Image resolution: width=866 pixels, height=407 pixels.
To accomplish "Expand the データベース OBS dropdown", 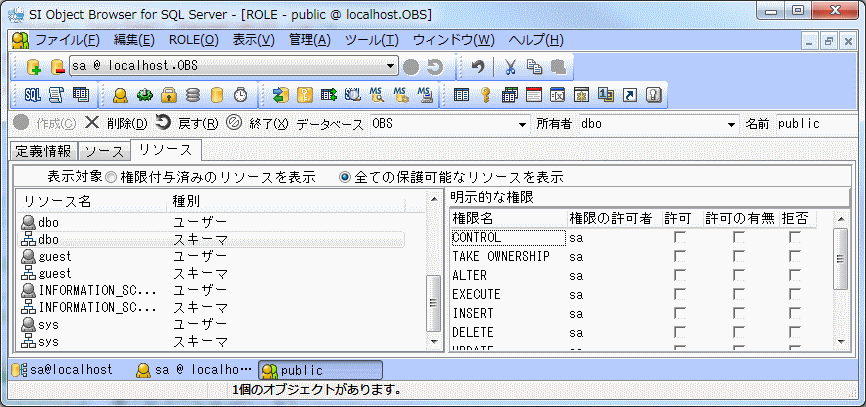I will [521, 124].
